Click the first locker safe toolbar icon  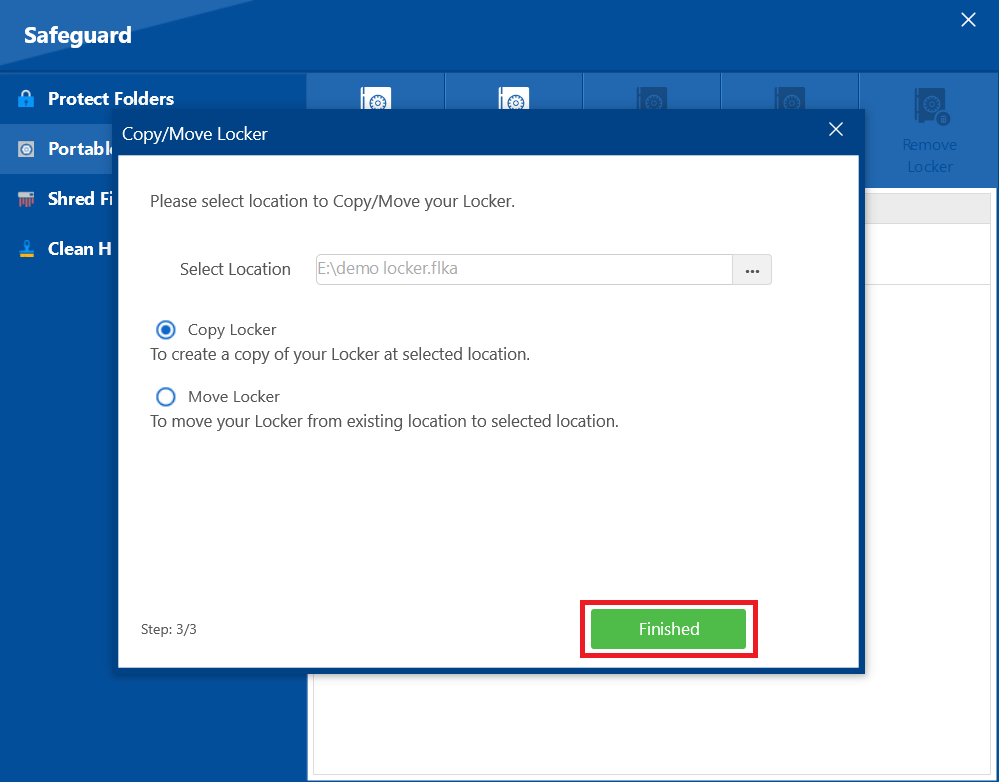(x=376, y=99)
